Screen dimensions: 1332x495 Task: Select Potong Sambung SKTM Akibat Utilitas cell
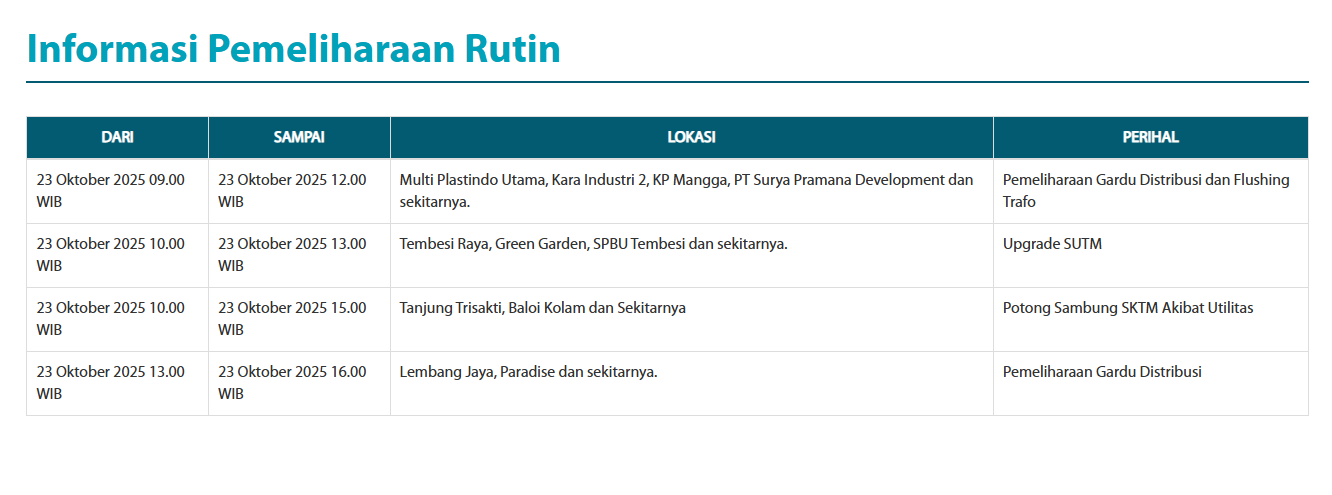[x=1127, y=308]
